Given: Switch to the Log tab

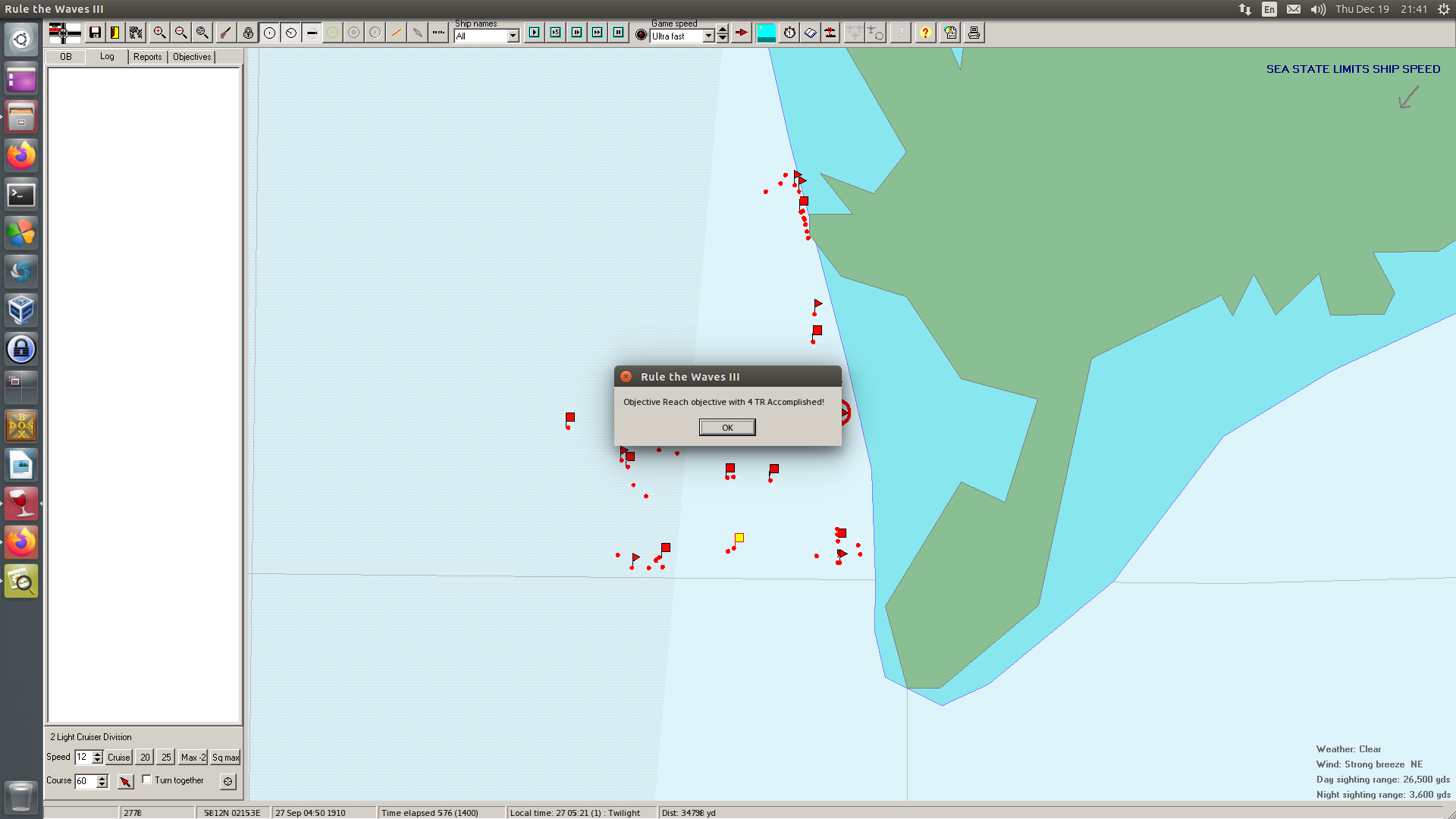Looking at the screenshot, I should 107,57.
